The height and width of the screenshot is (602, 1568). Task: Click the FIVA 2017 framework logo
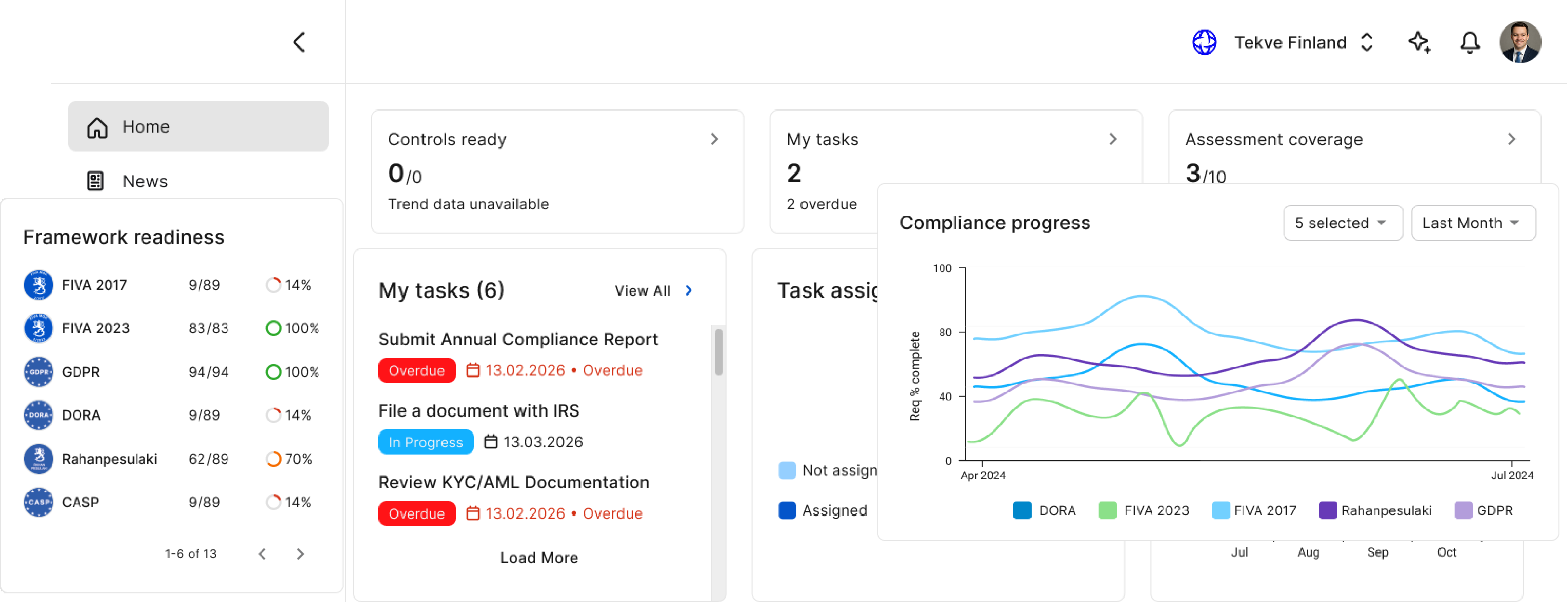(38, 285)
